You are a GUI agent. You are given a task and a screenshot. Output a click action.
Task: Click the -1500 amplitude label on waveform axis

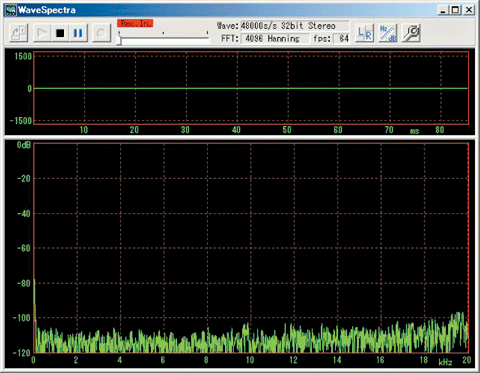pos(21,120)
